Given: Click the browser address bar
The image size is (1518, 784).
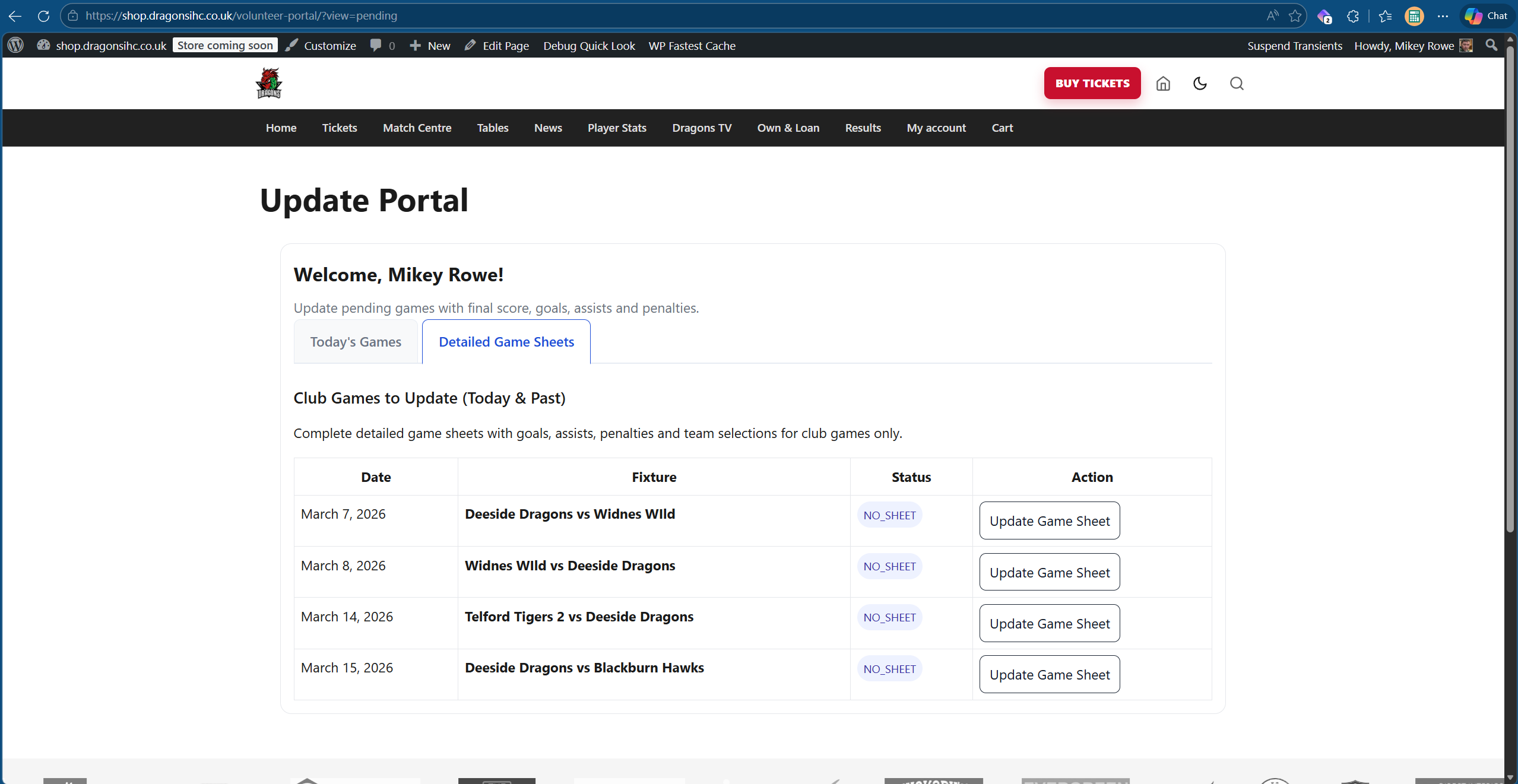Looking at the screenshot, I should point(653,16).
